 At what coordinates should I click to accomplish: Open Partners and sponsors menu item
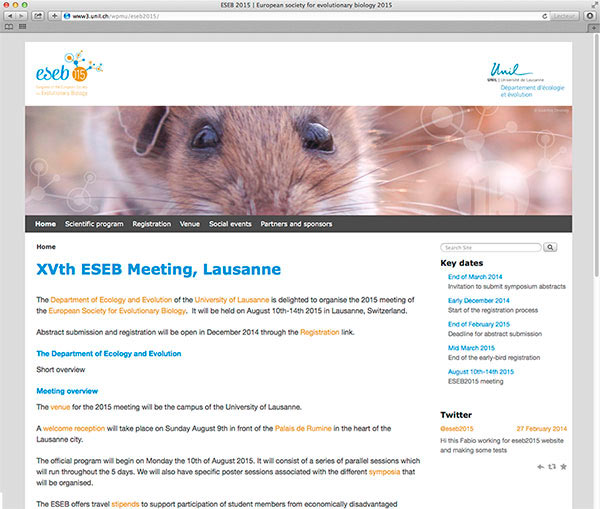296,224
